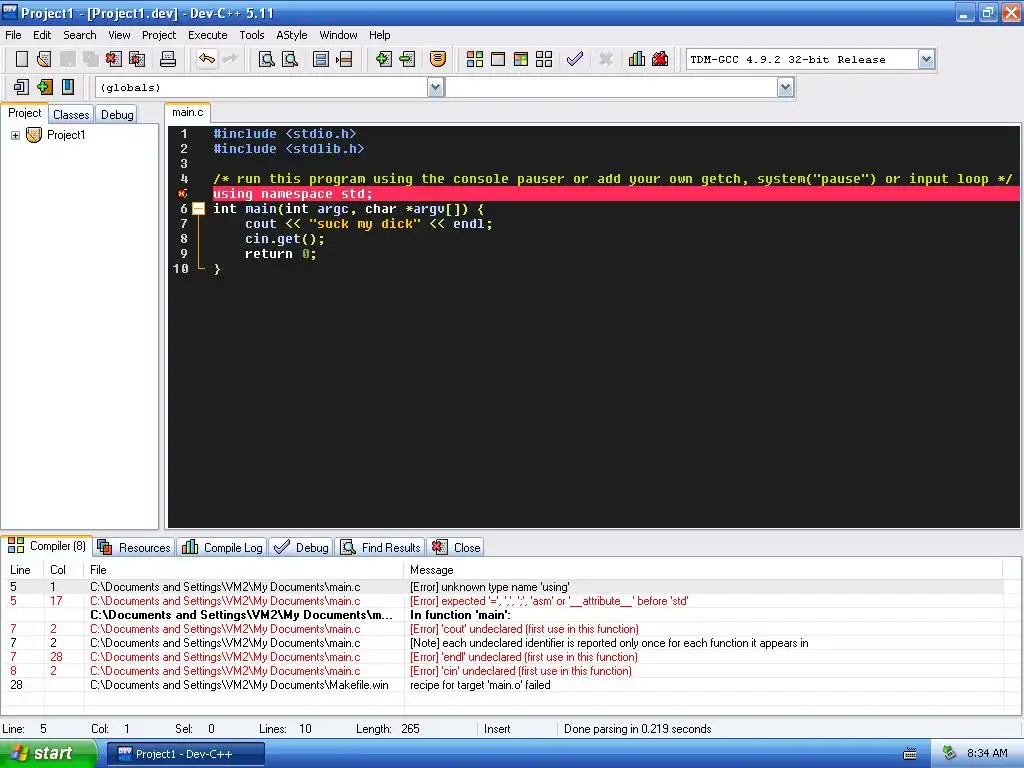Click the Replace magnifier toolbar icon

coord(290,59)
